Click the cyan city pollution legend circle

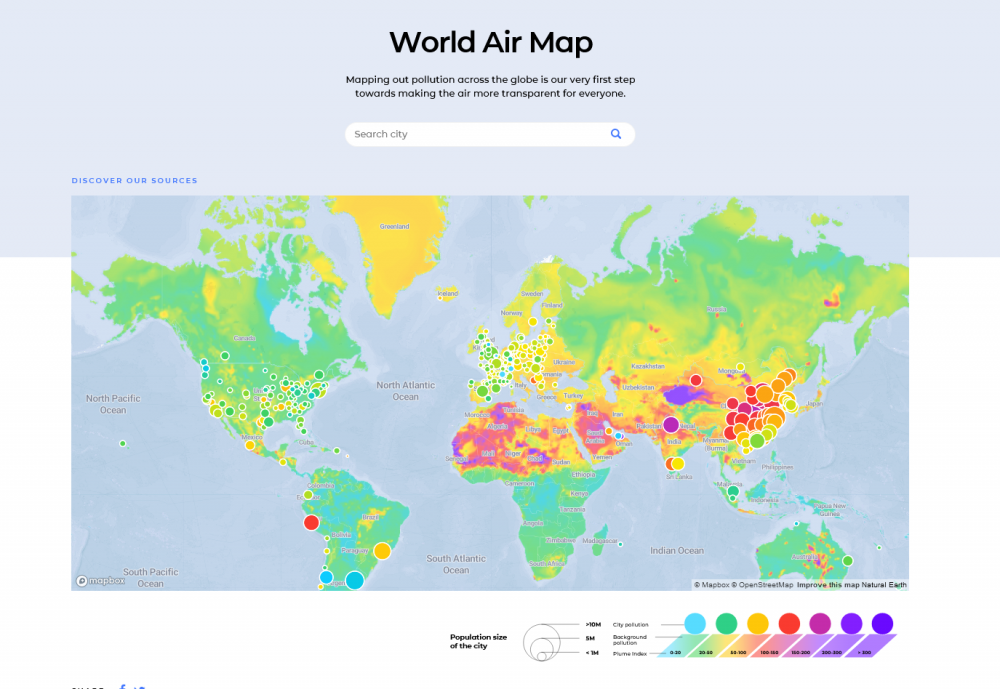point(695,624)
